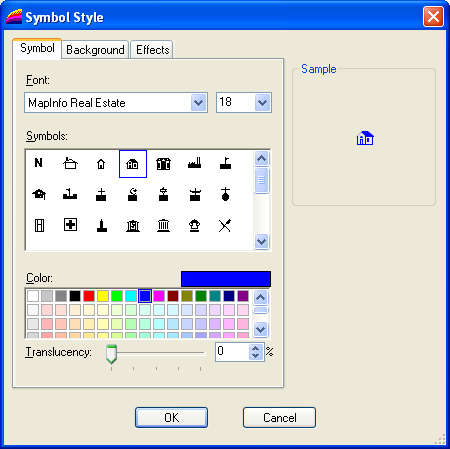
Task: Choose the medical cross box symbol
Action: pos(70,225)
